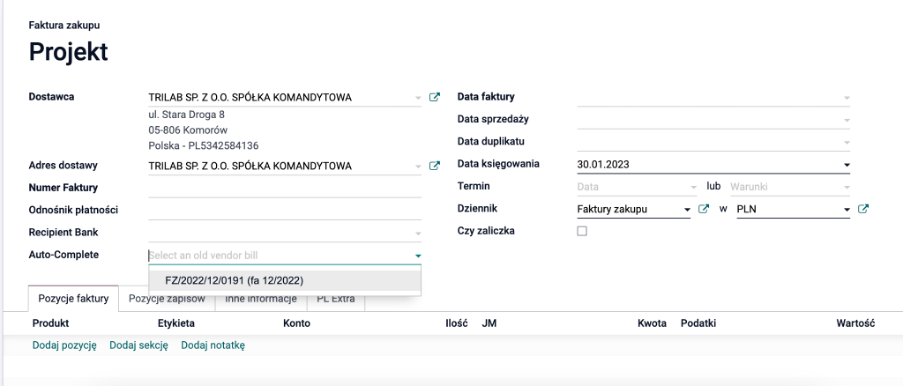This screenshot has width=904, height=386.
Task: Open external link for Adres dostawy
Action: [x=434, y=166]
